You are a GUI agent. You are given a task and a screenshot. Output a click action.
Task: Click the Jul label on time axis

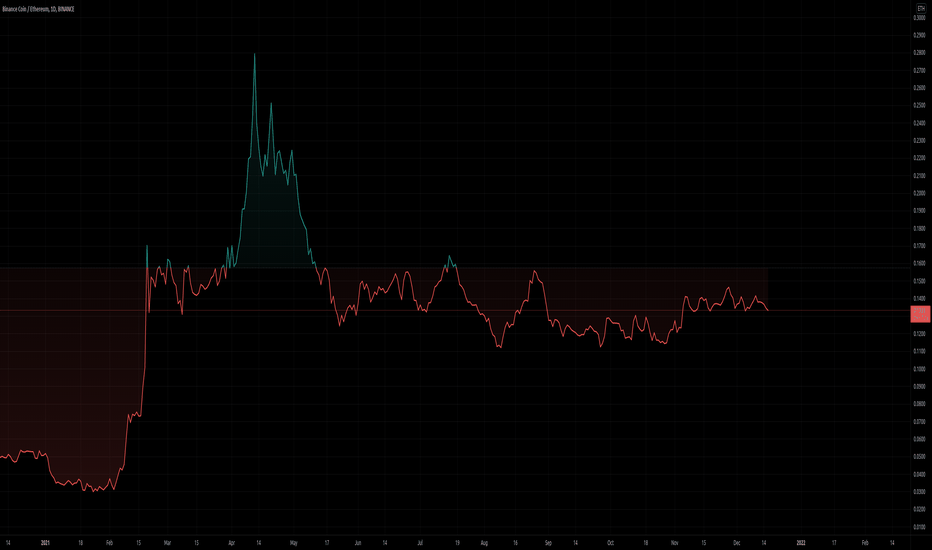pyautogui.click(x=420, y=543)
